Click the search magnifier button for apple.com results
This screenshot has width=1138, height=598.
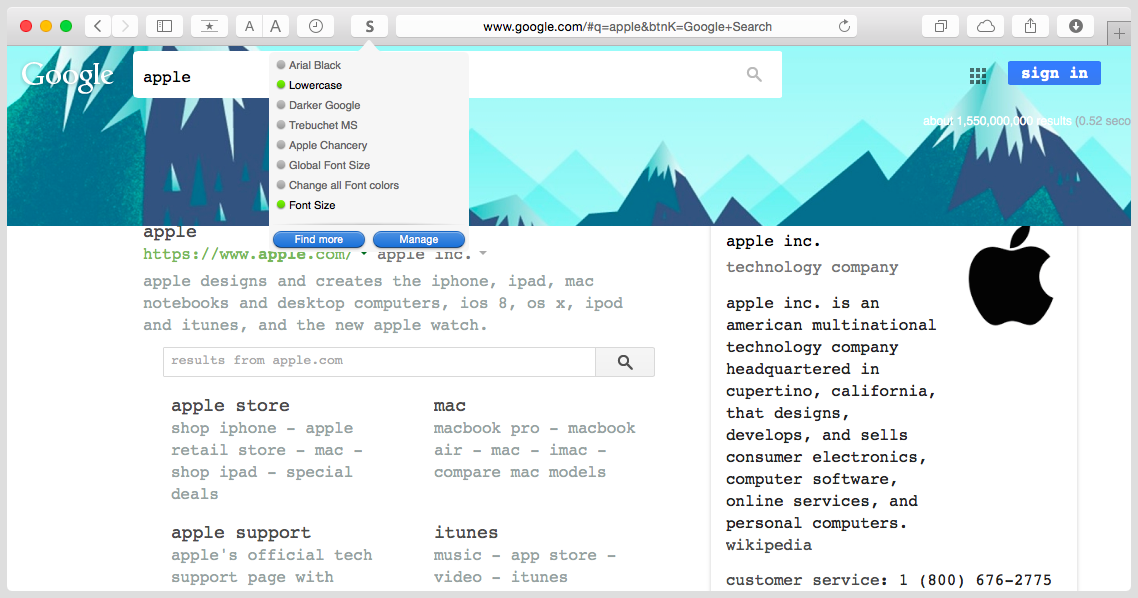pos(625,361)
